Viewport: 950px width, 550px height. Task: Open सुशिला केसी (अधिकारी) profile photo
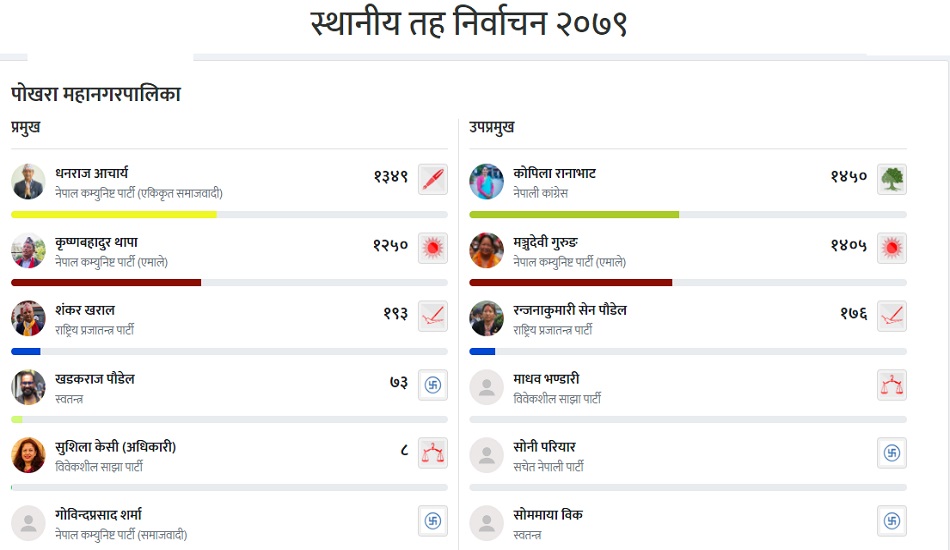pos(29,455)
